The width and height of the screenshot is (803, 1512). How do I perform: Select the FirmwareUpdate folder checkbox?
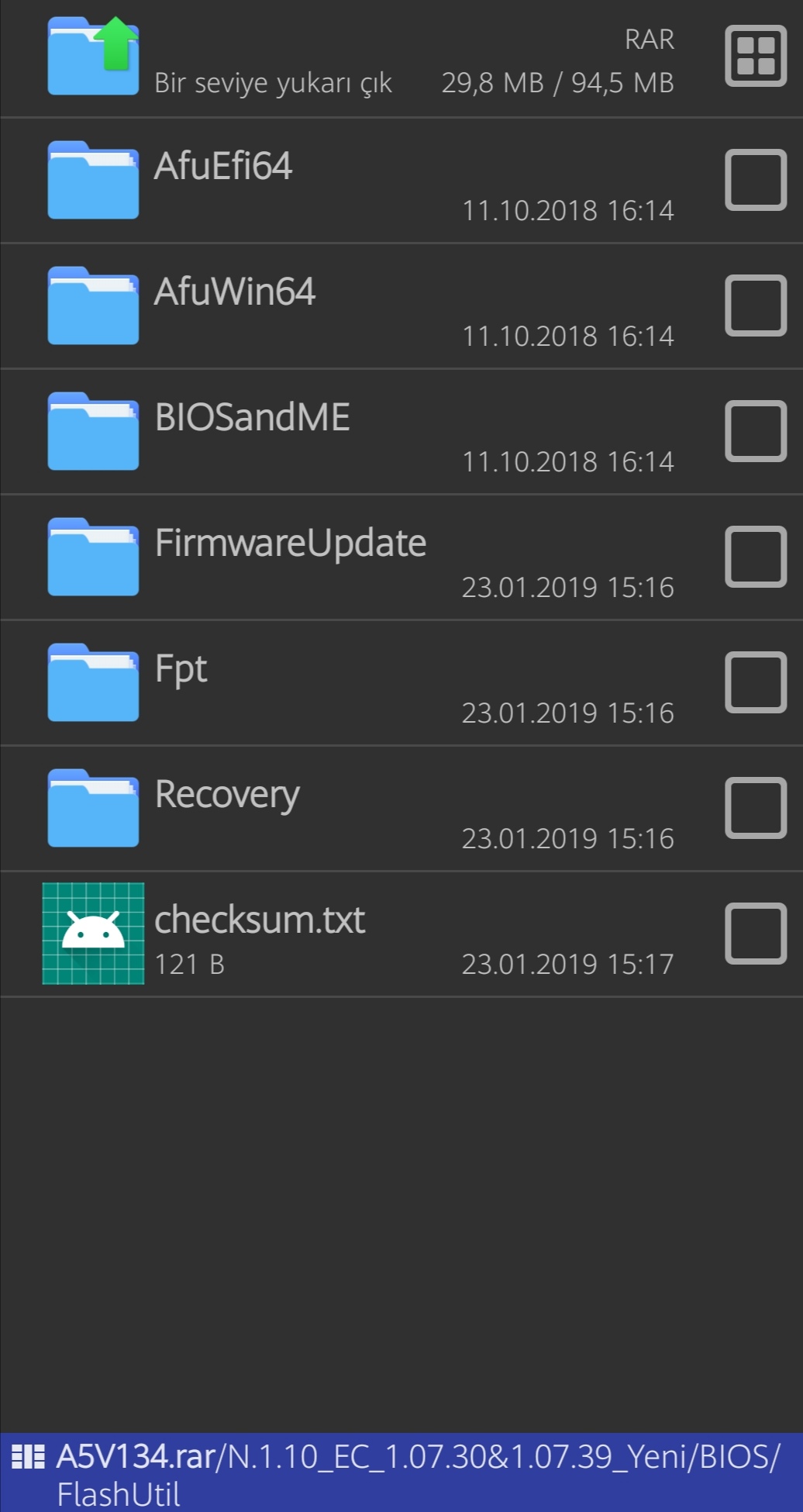coord(756,557)
